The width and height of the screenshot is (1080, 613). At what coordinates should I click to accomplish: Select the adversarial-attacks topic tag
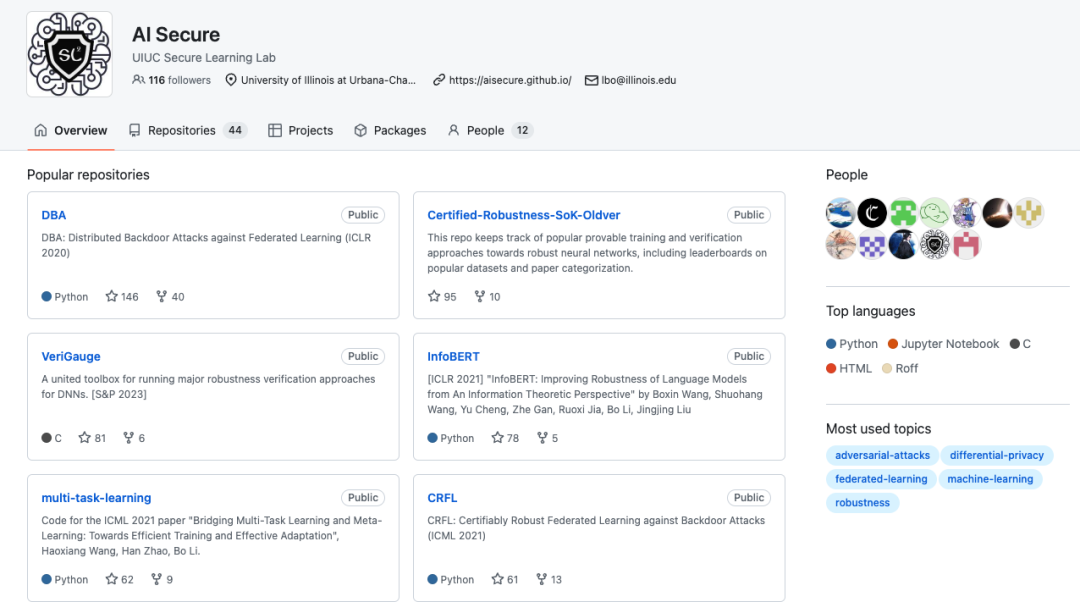(882, 455)
